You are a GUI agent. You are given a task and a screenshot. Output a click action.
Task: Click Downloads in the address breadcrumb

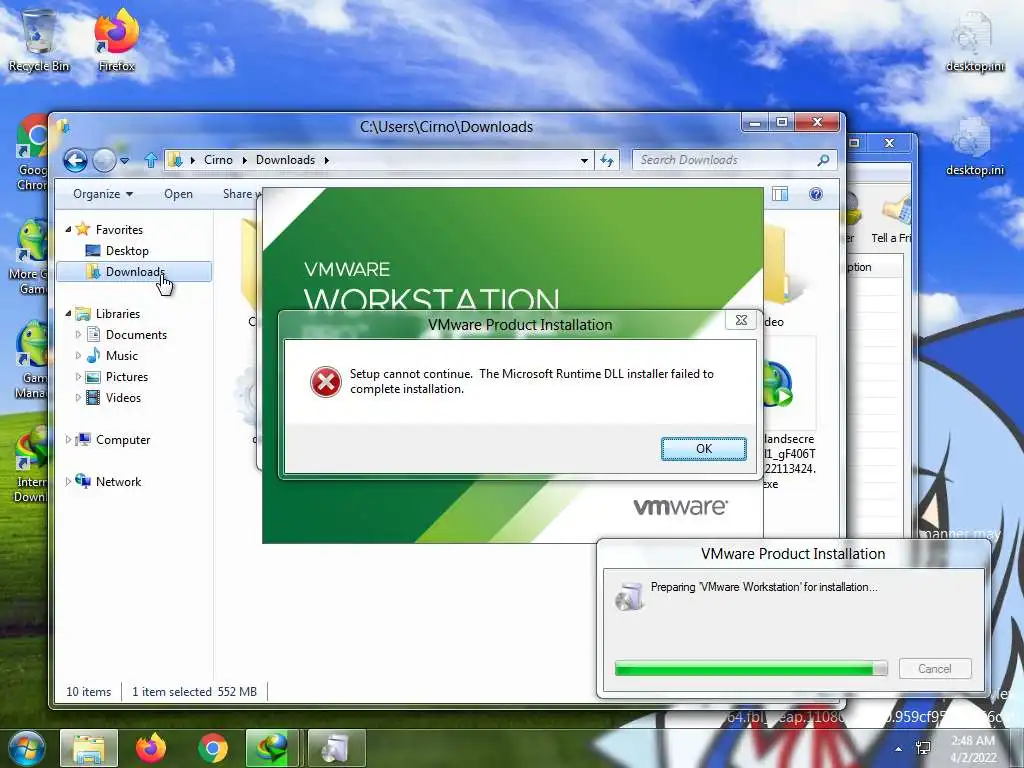tap(285, 160)
